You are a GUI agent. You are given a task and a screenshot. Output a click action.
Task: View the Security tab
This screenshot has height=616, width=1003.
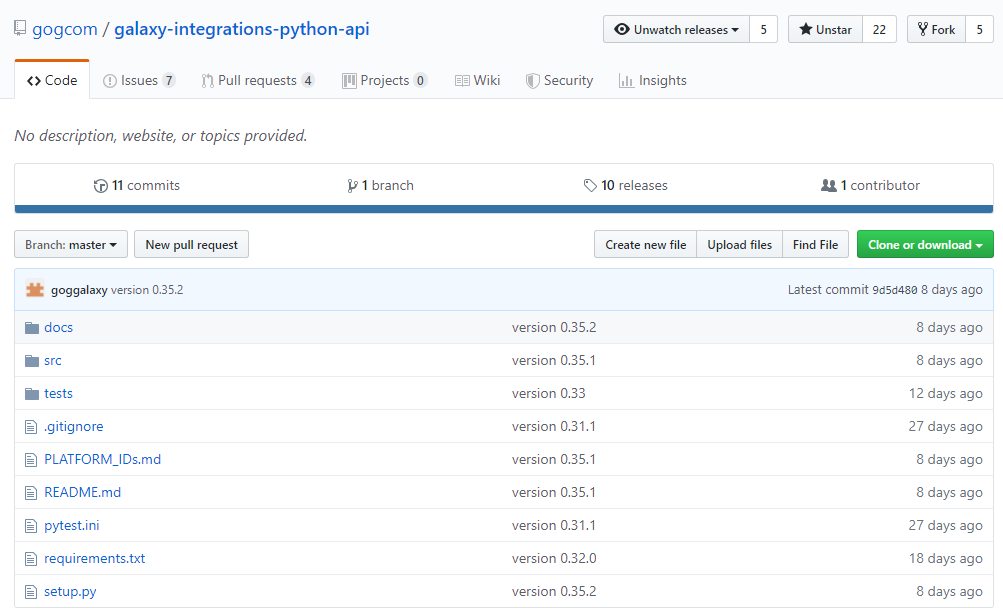click(560, 81)
